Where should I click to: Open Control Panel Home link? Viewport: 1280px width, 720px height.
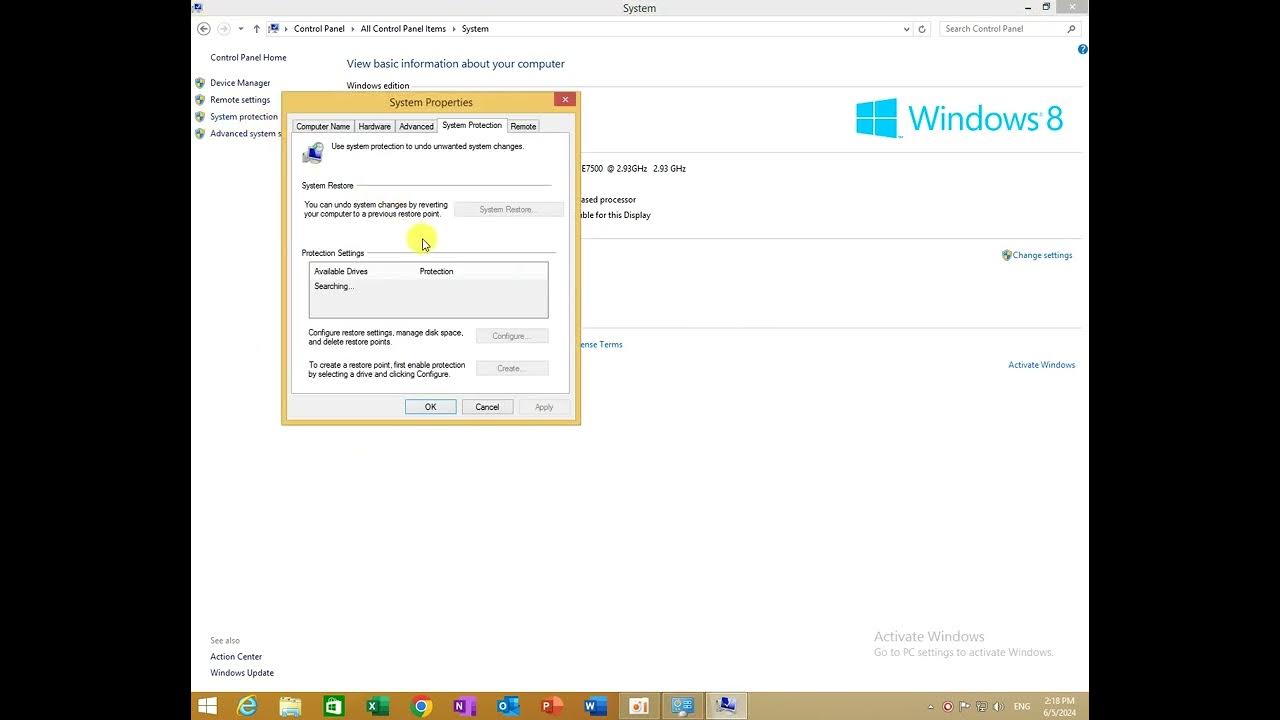248,58
